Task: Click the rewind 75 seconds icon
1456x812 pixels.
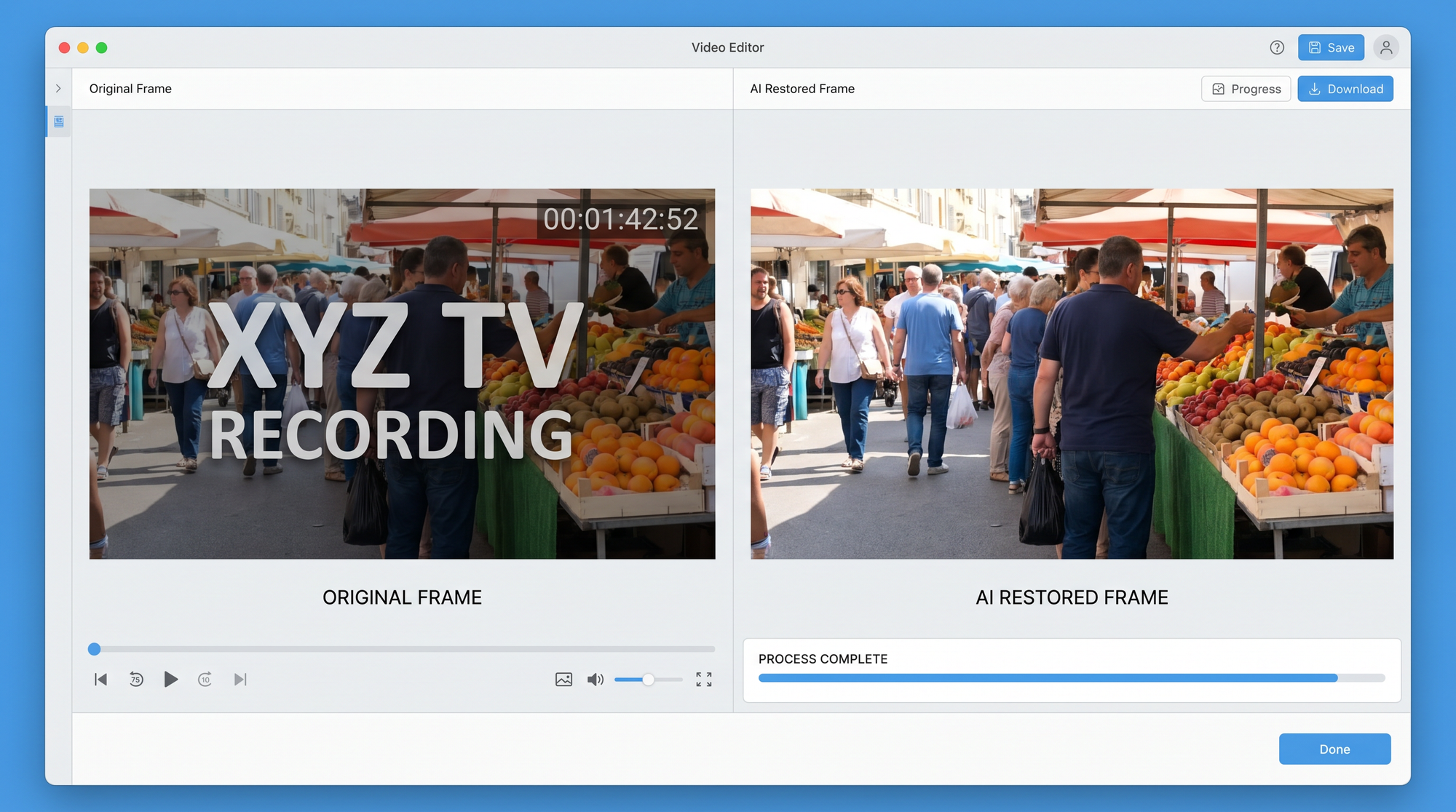Action: click(x=136, y=680)
